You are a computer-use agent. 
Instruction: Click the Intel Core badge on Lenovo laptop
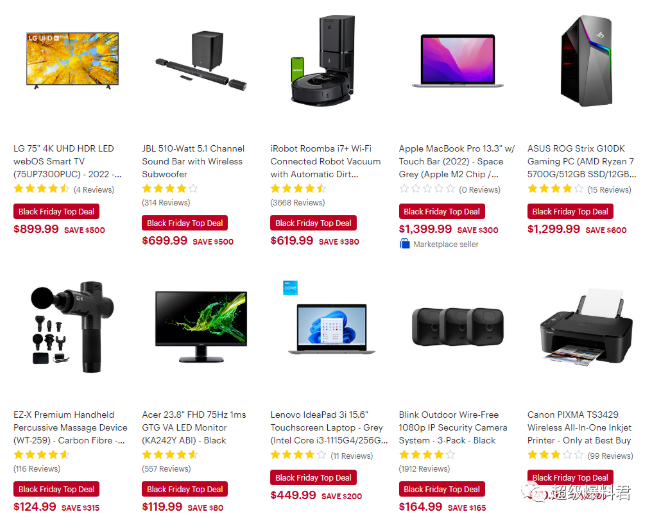290,288
